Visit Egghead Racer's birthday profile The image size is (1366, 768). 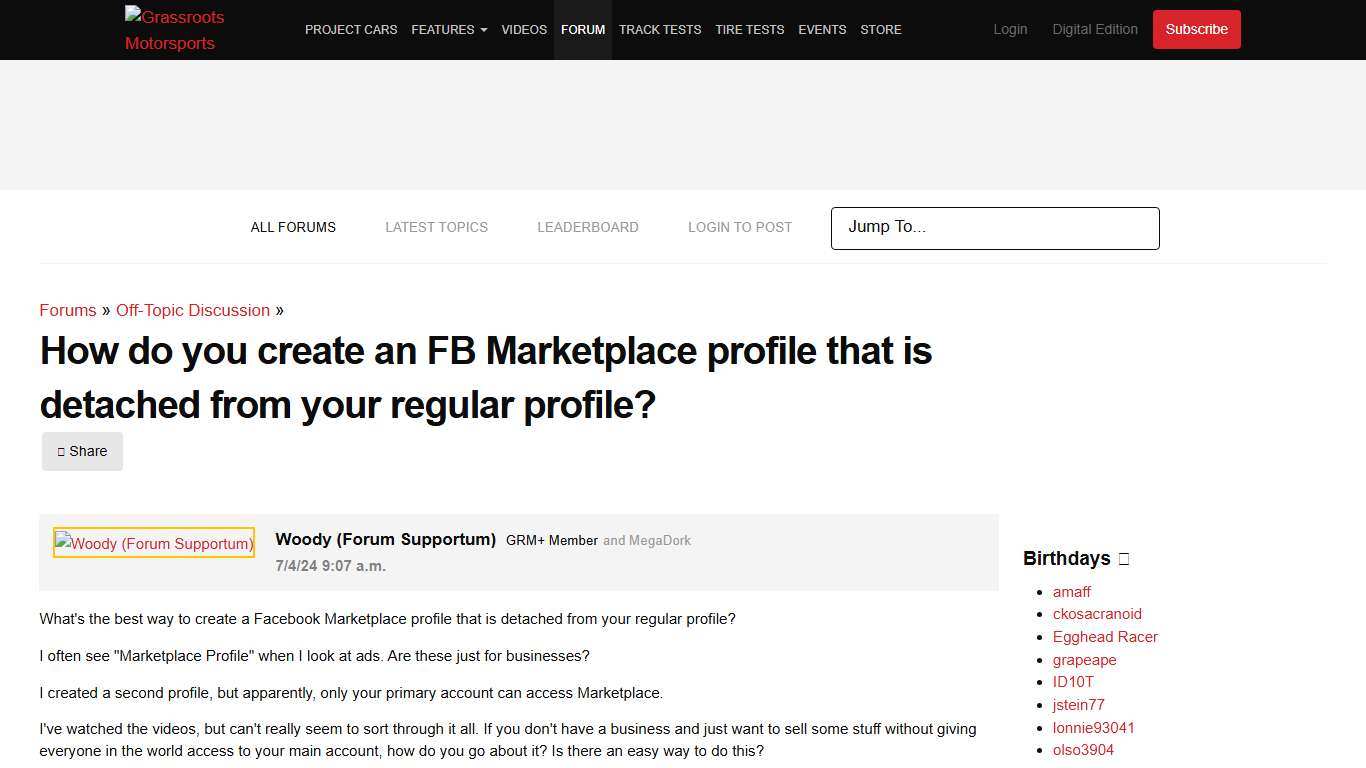[1105, 636]
